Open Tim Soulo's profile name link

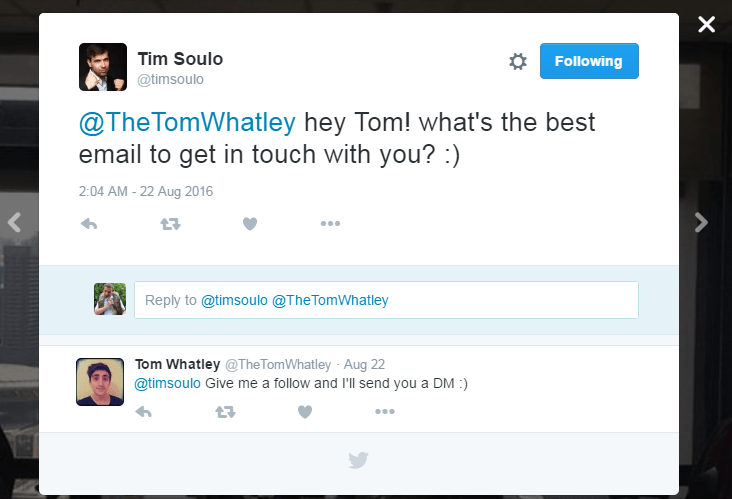pos(180,59)
